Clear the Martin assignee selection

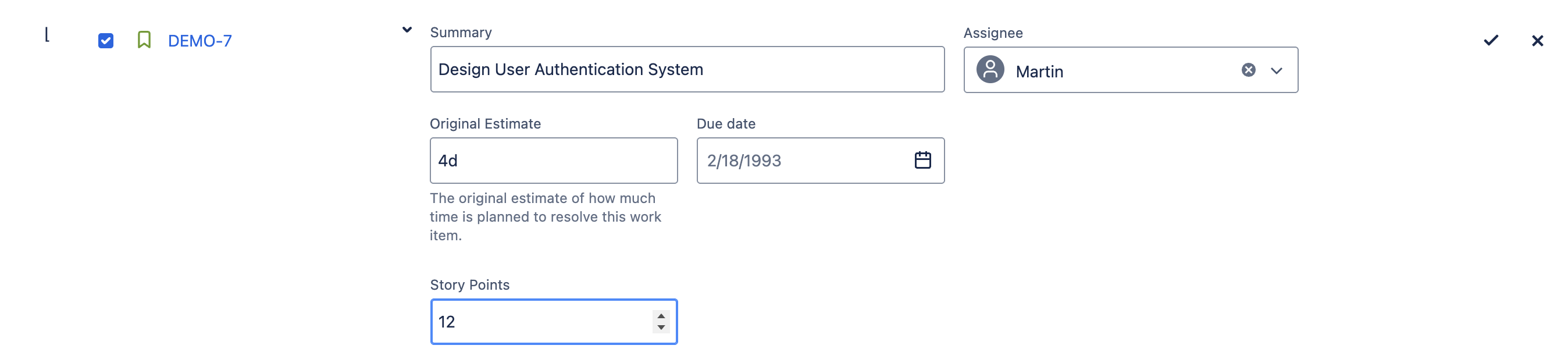1248,70
